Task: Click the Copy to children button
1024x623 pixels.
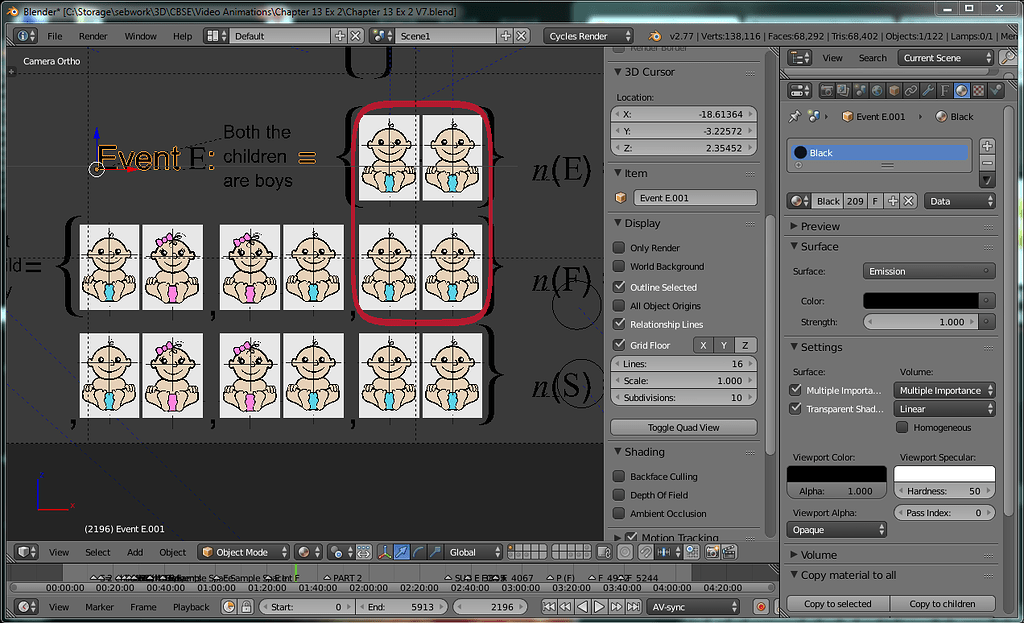Action: 942,603
